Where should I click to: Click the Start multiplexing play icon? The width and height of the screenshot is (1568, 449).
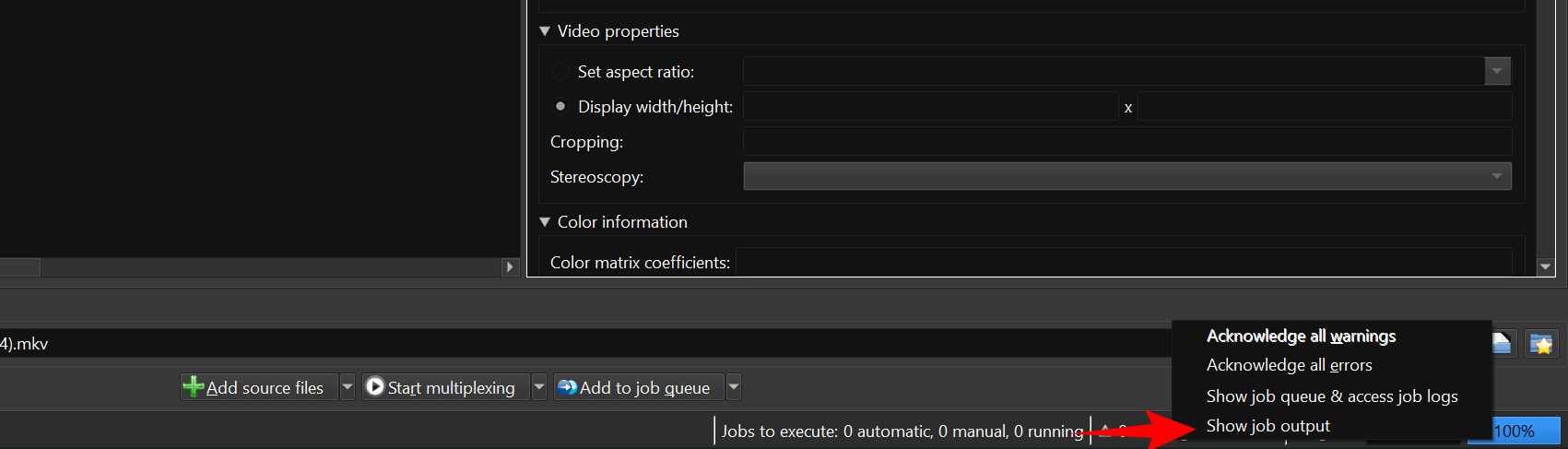point(375,387)
